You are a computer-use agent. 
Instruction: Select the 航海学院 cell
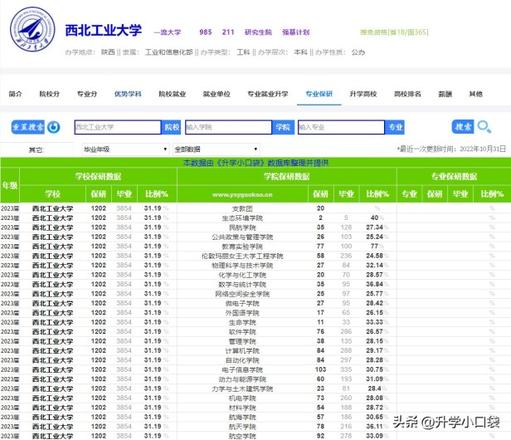tap(242, 417)
